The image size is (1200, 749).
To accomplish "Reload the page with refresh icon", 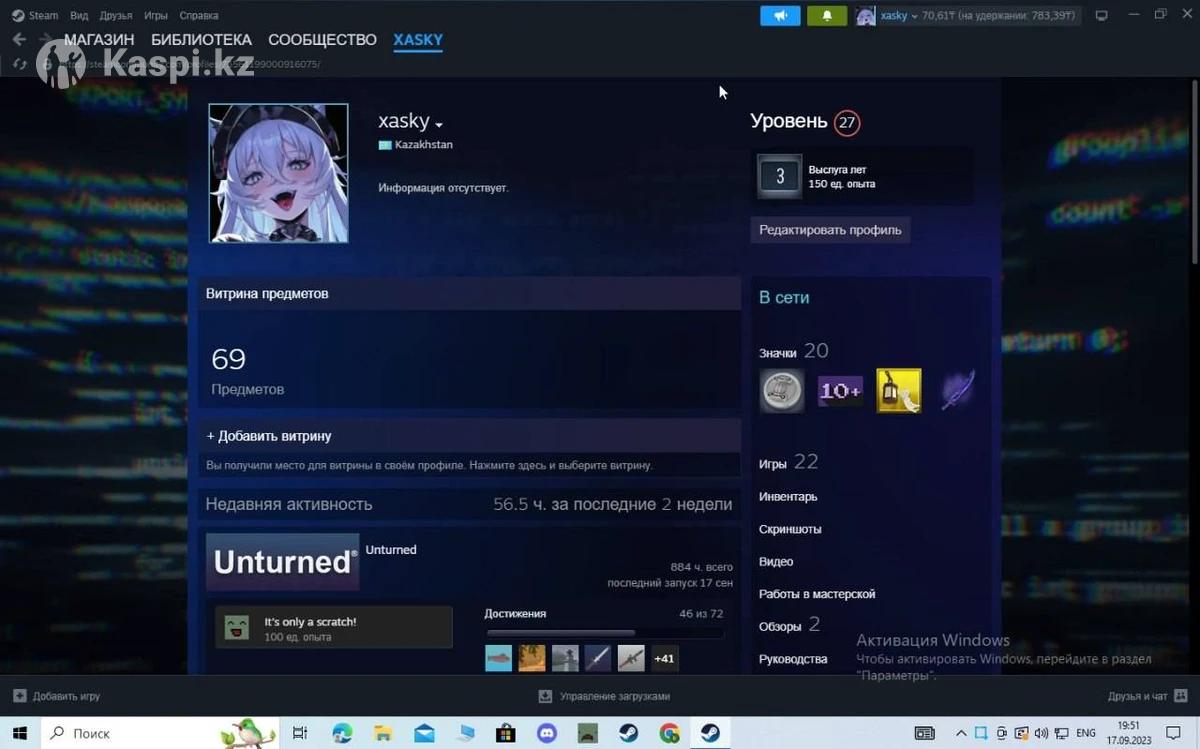I will pos(19,64).
